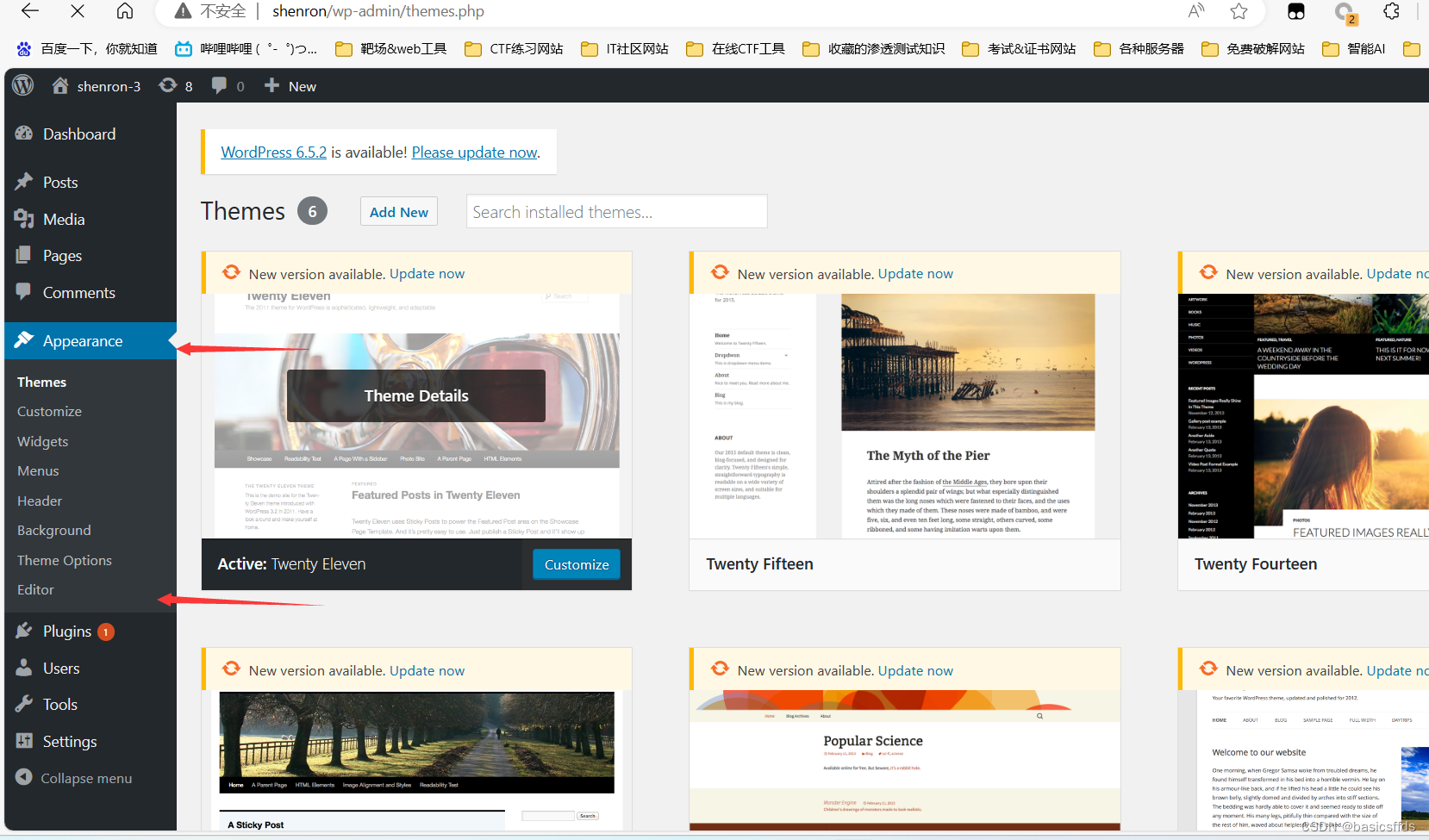Open Widgets submenu item
The image size is (1429, 840).
(x=42, y=442)
